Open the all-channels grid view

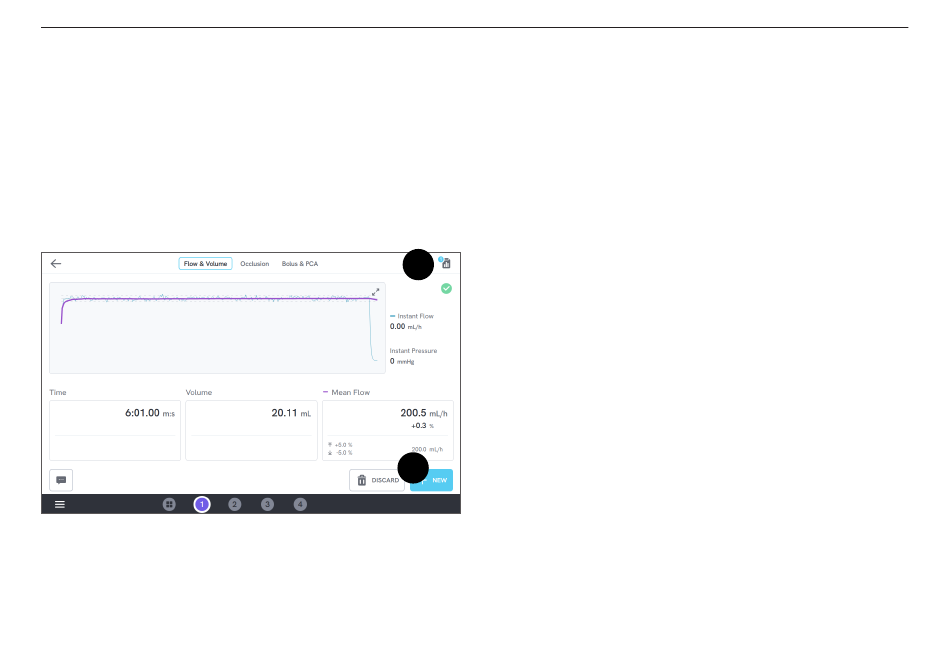coord(169,504)
